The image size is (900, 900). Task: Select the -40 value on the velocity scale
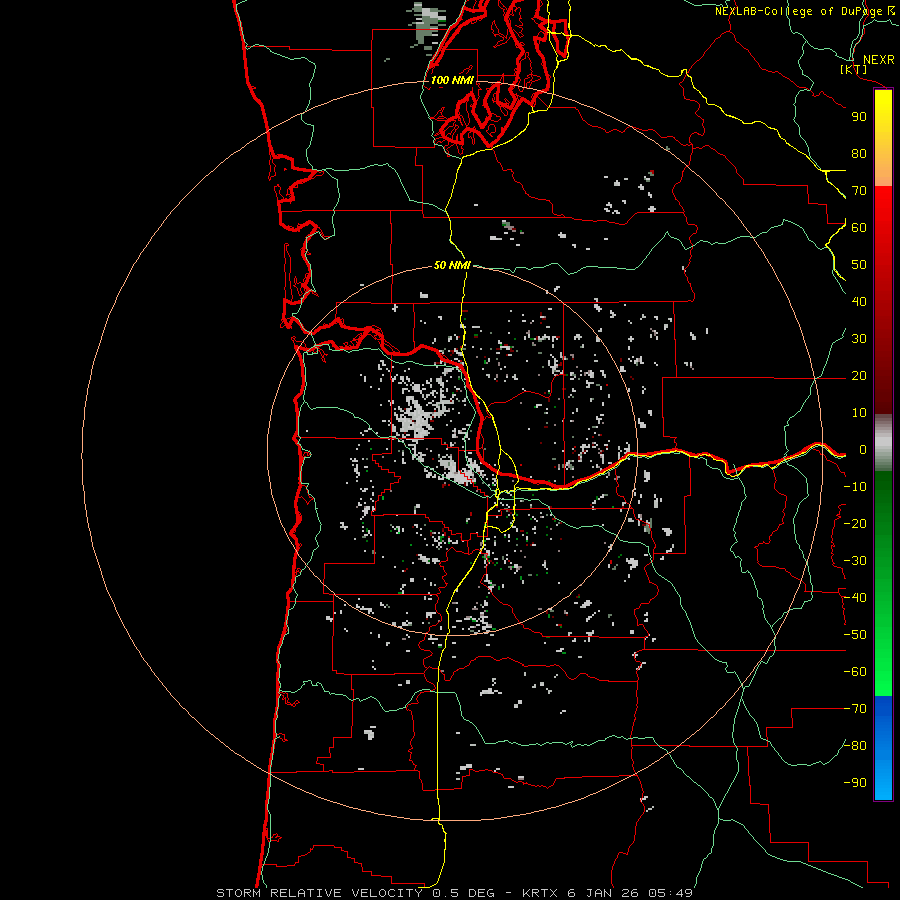(855, 598)
